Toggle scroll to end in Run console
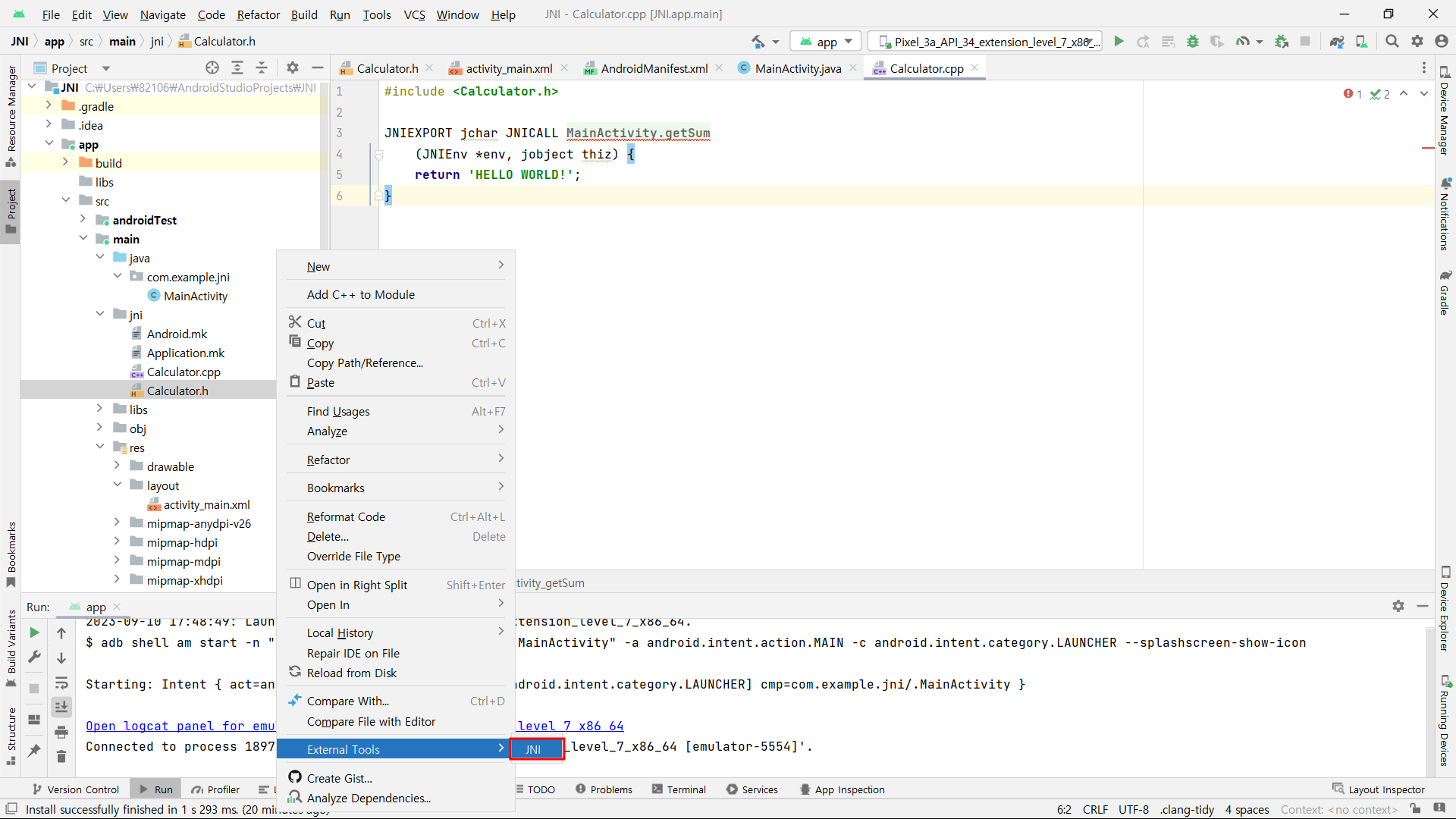The image size is (1456, 819). [61, 707]
